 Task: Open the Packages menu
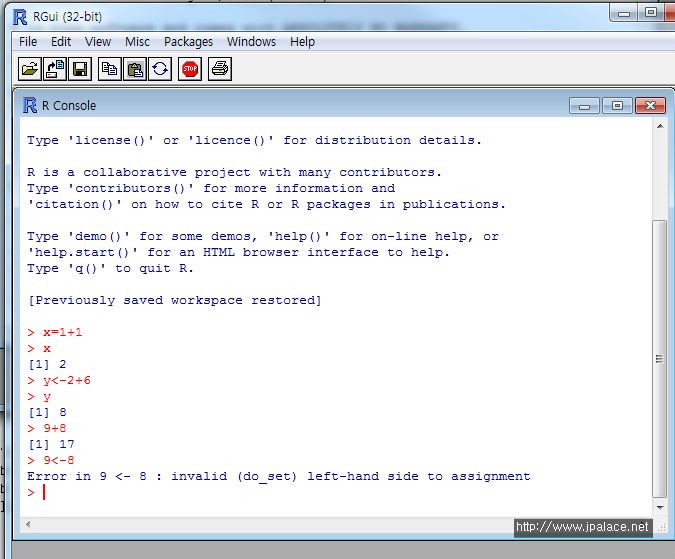click(188, 42)
